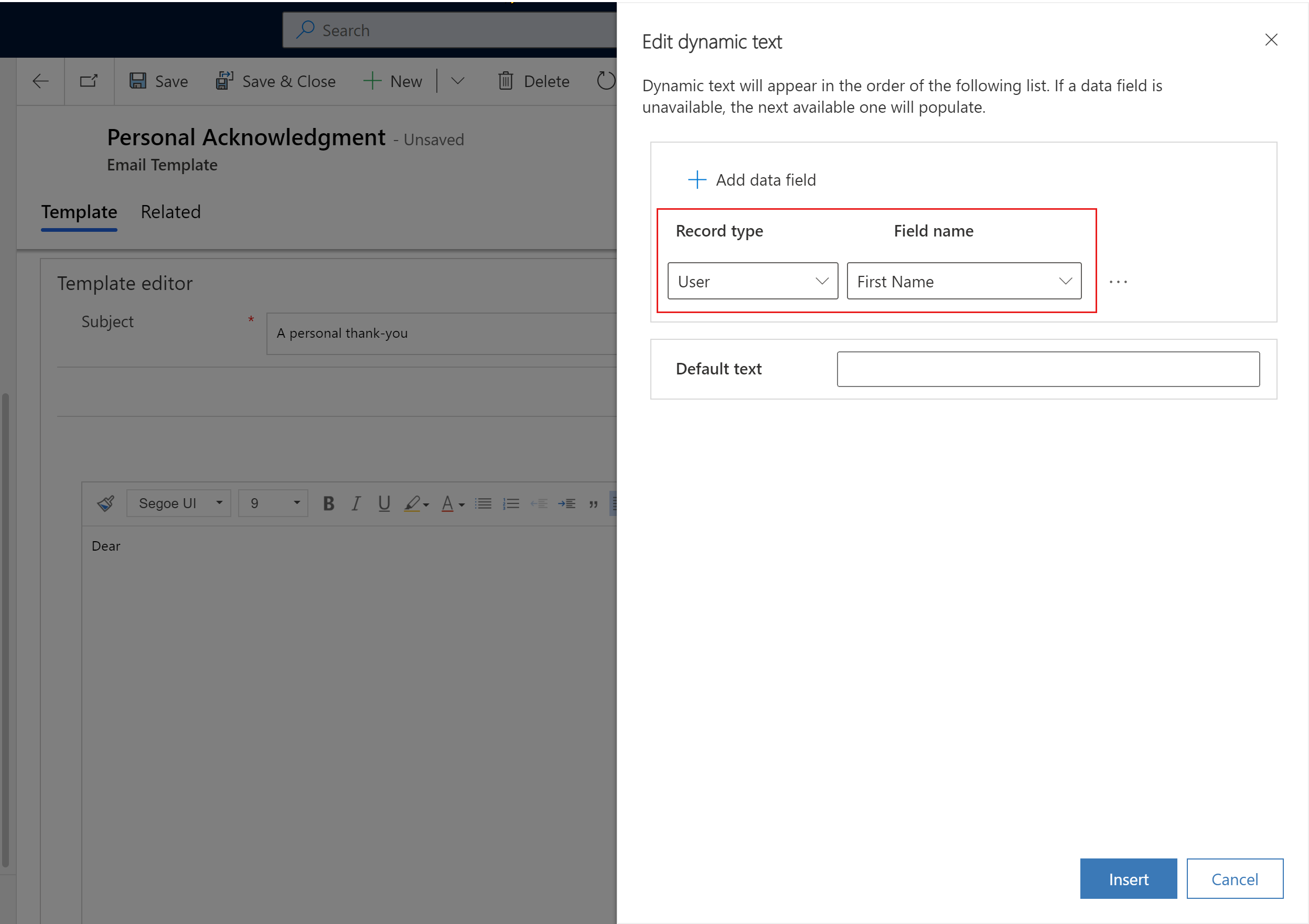Click the back navigation arrow
Viewport: 1309px width, 924px height.
click(x=38, y=81)
